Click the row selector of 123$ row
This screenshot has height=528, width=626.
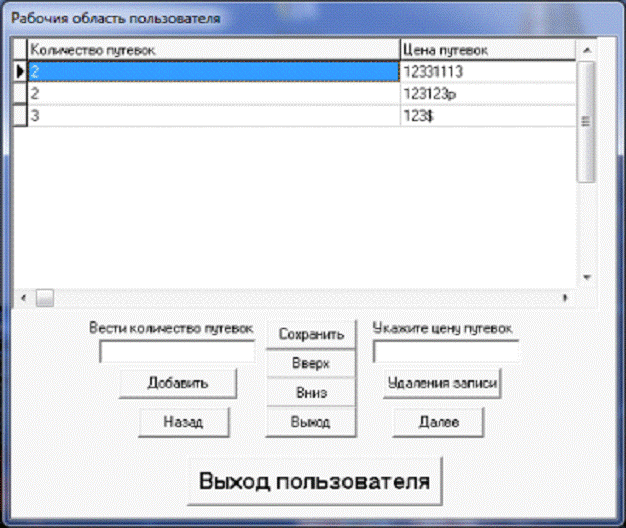coord(20,116)
